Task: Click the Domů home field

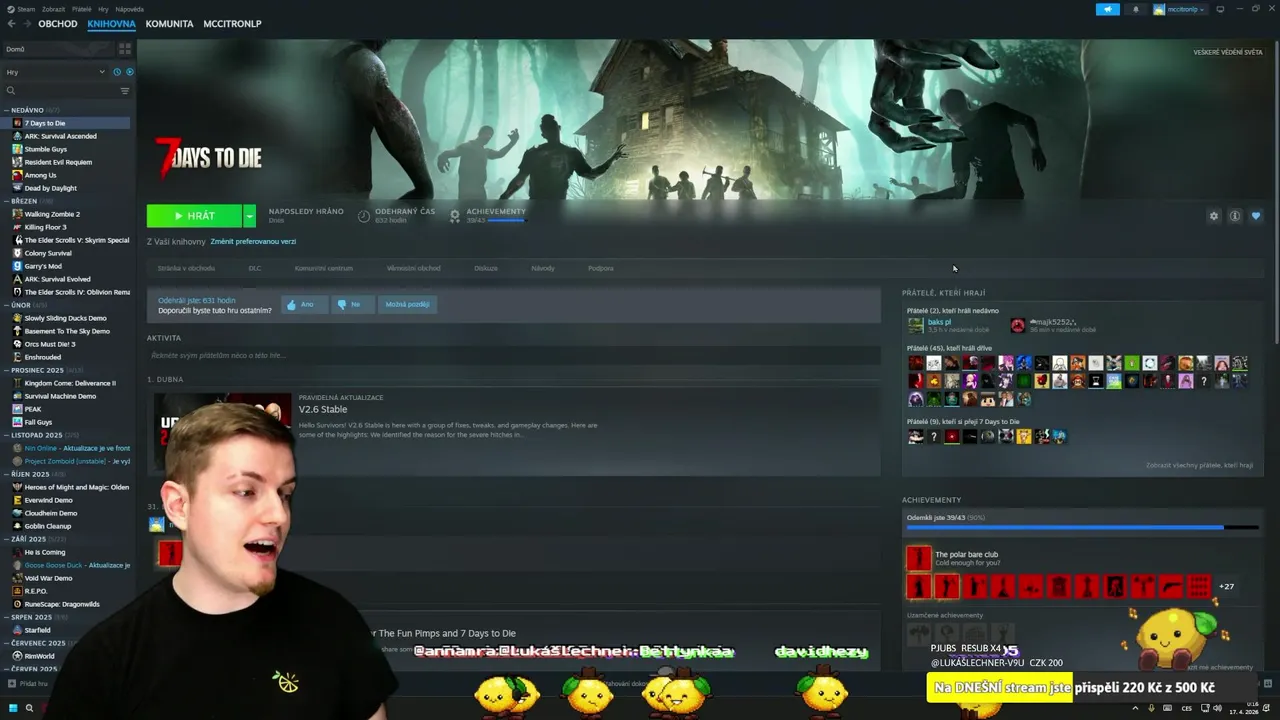Action: pos(58,49)
